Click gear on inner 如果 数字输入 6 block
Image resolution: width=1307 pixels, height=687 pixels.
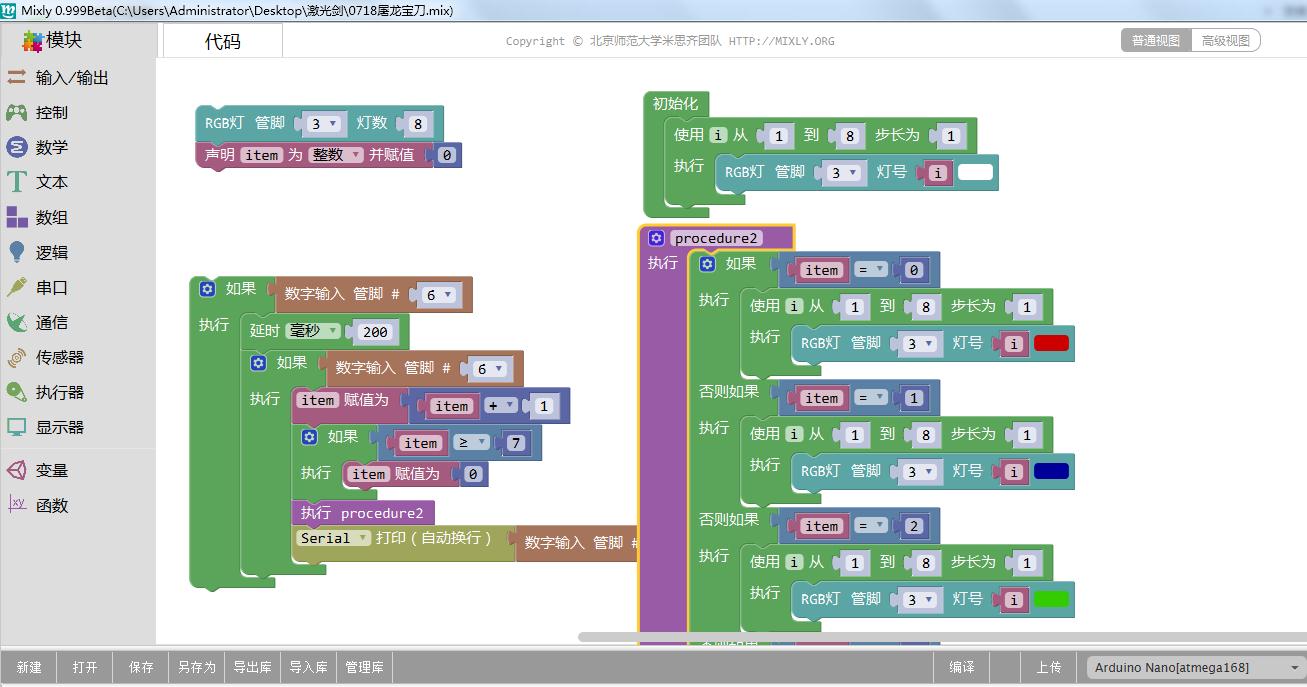click(258, 363)
